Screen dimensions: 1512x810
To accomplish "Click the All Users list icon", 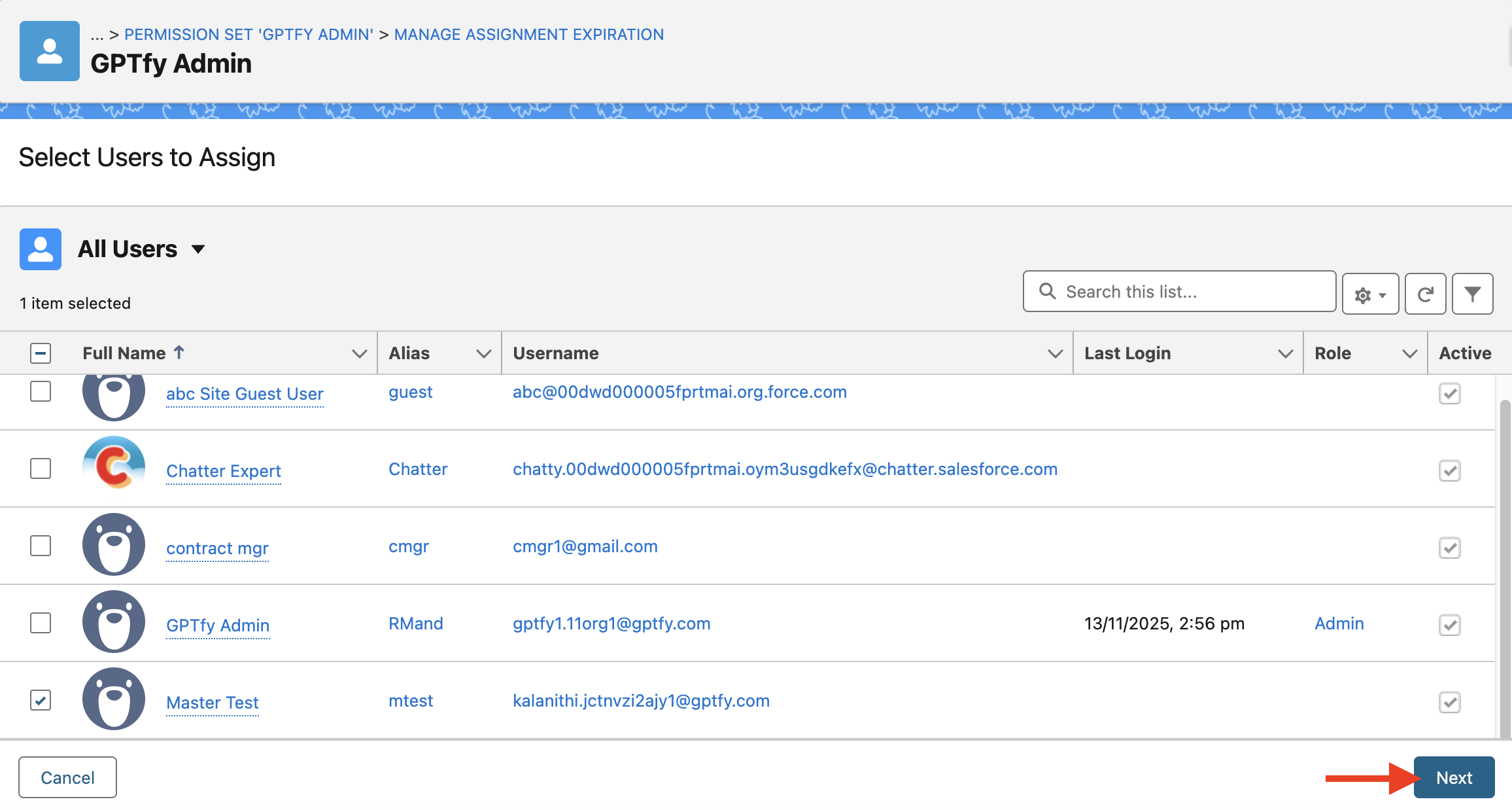I will pyautogui.click(x=41, y=249).
